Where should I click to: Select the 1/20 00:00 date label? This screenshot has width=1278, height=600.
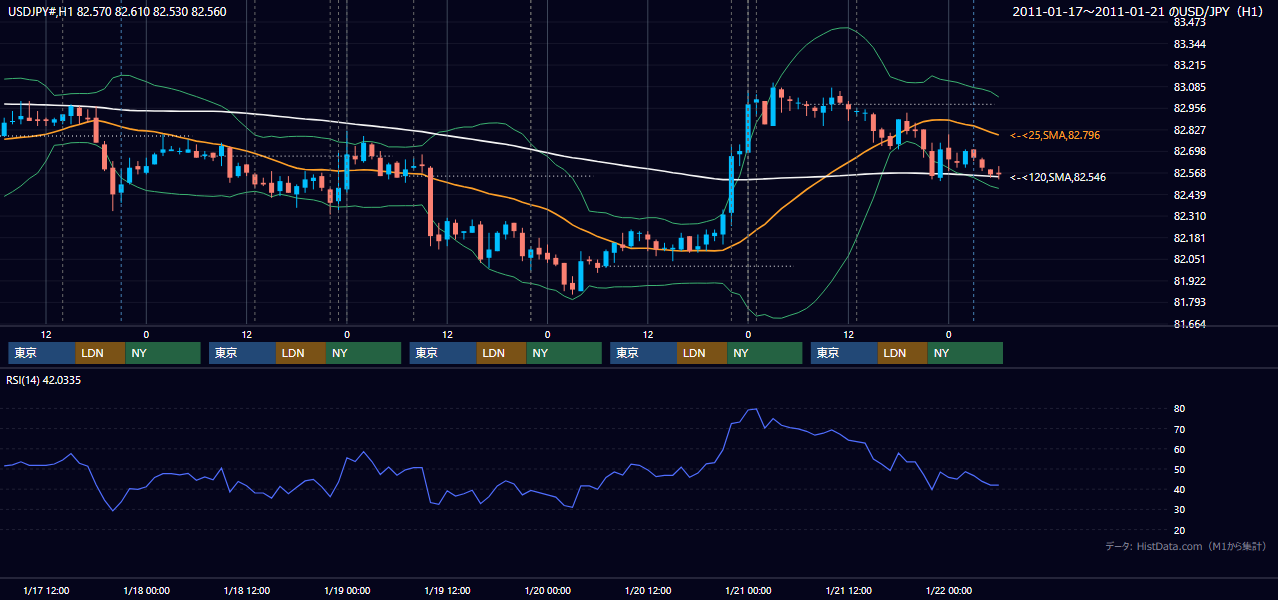pyautogui.click(x=548, y=591)
